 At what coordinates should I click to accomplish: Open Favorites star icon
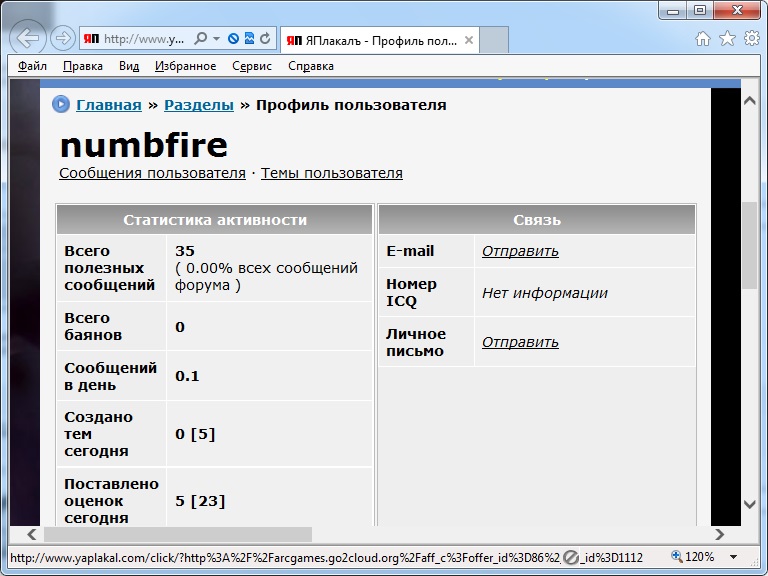(x=727, y=38)
